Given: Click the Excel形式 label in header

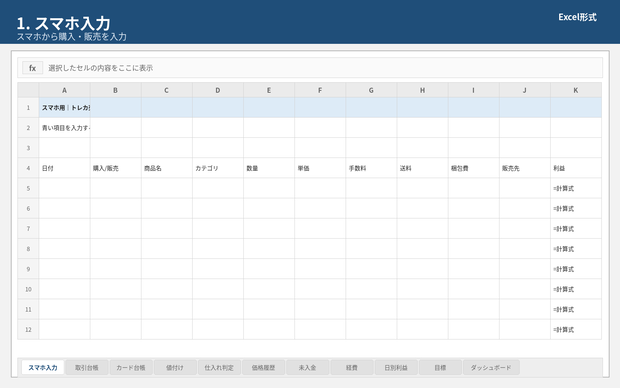Looking at the screenshot, I should point(577,17).
